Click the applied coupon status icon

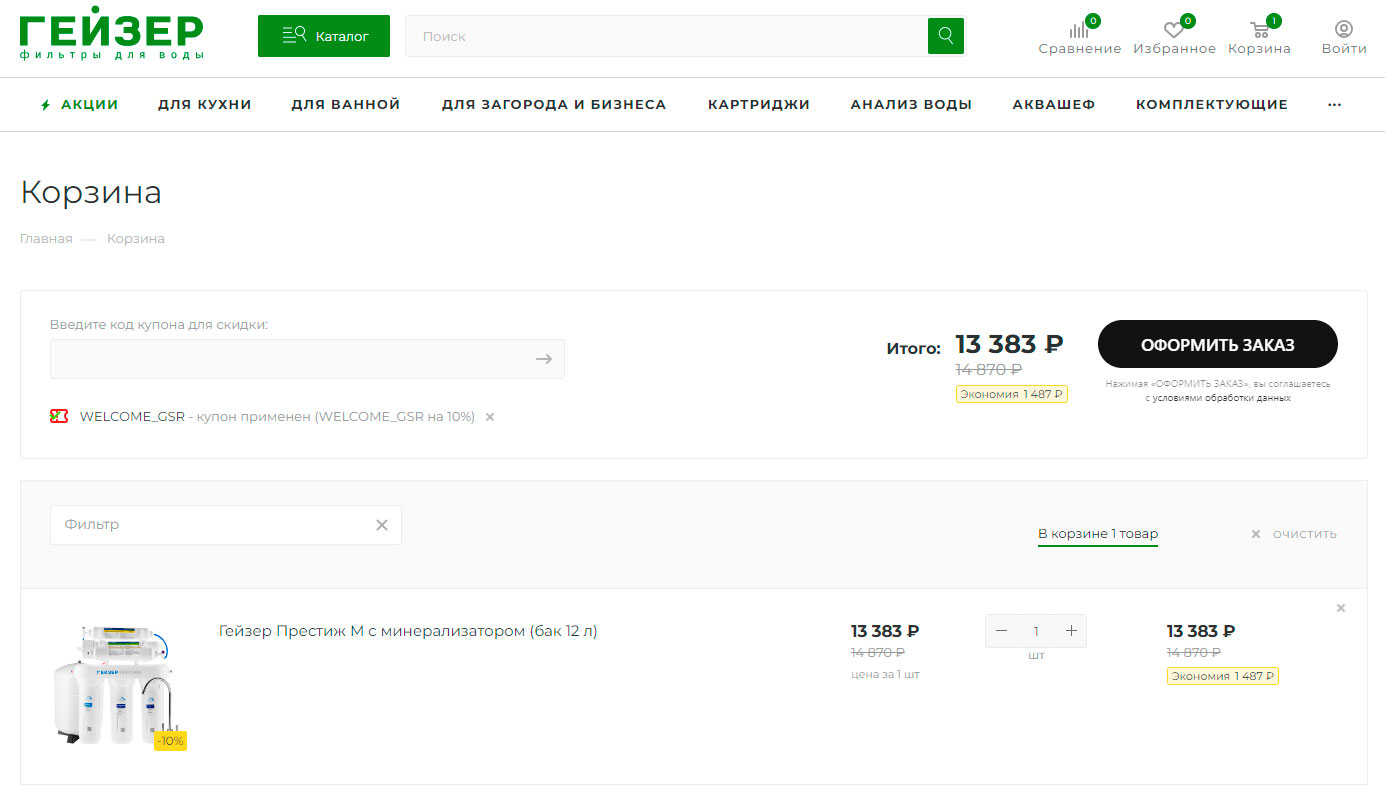(59, 416)
